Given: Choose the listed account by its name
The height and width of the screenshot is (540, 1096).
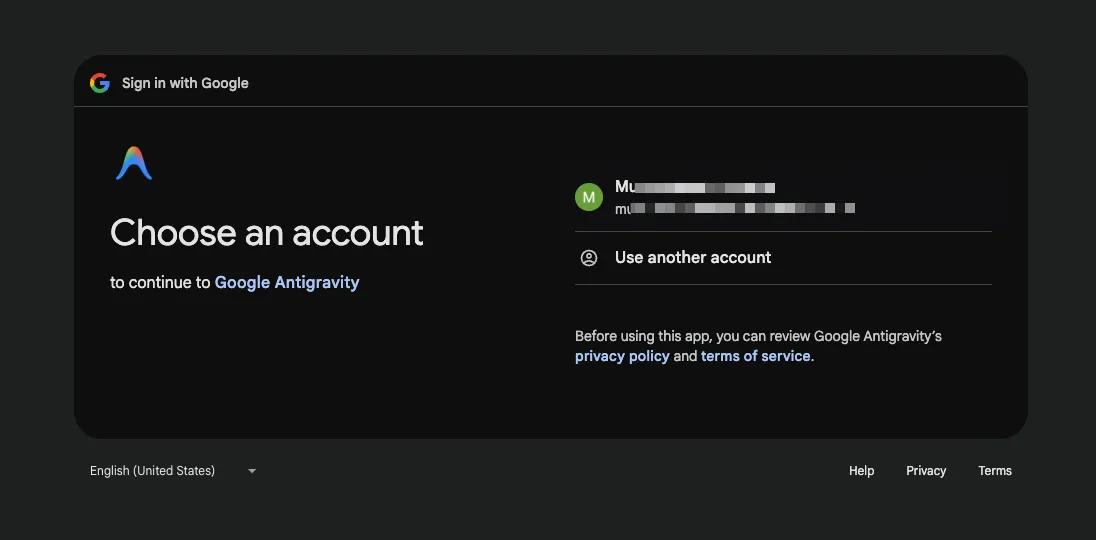Looking at the screenshot, I should 695,187.
